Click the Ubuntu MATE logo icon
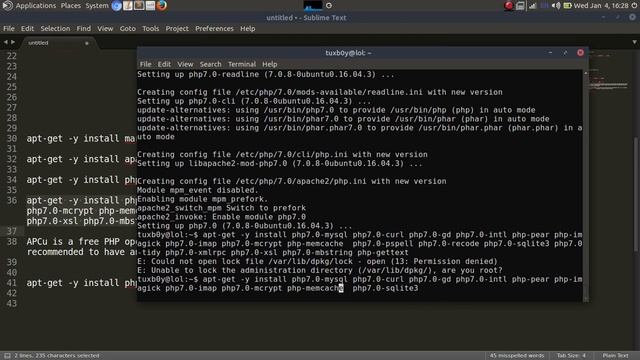Viewport: 640px width, 360px height. [x=7, y=6]
